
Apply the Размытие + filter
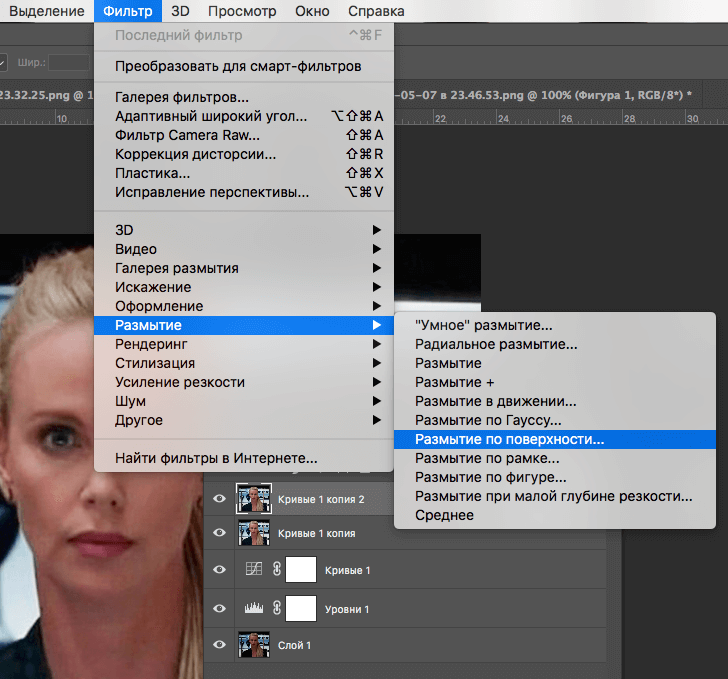click(555, 383)
